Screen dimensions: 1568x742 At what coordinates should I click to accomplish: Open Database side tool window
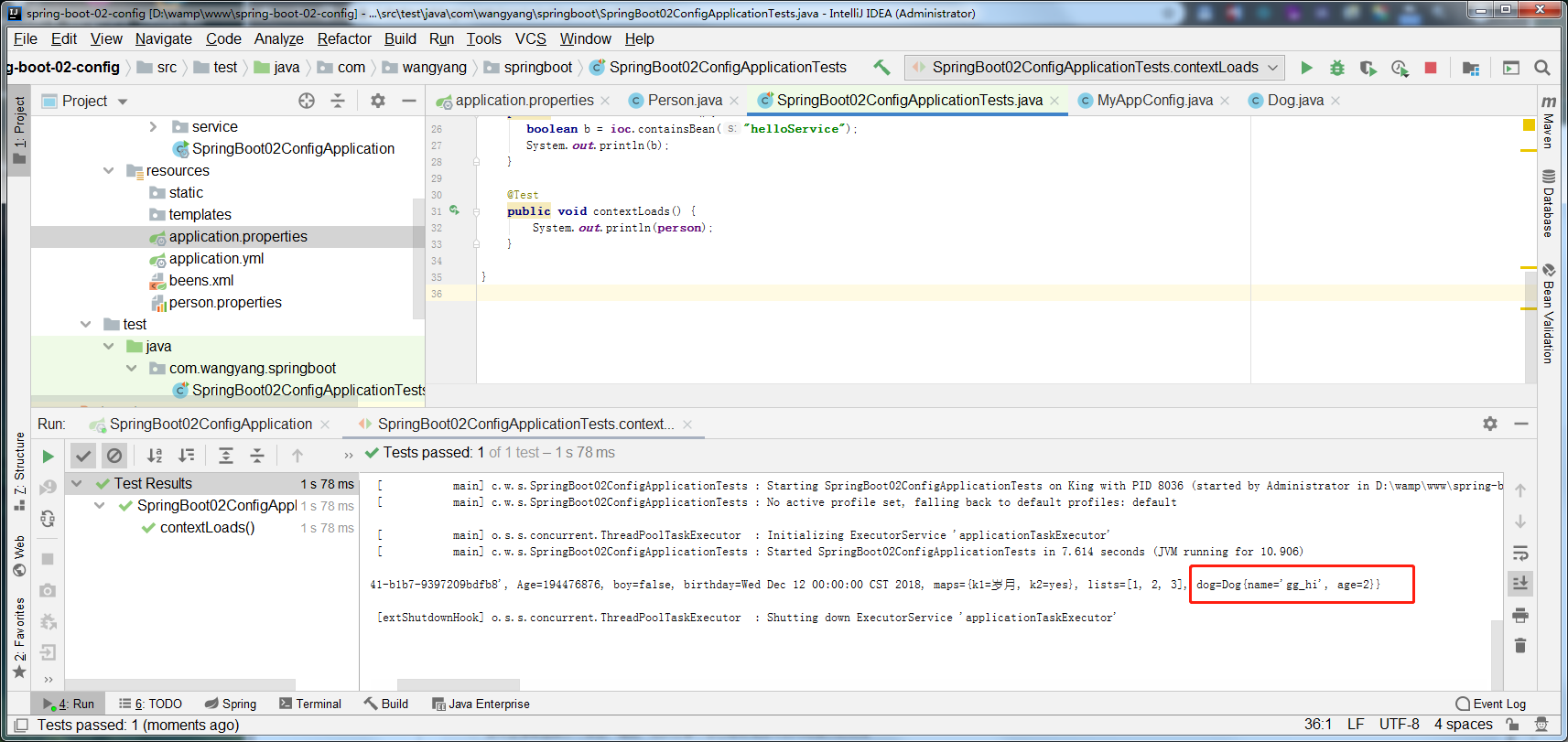tap(1549, 203)
